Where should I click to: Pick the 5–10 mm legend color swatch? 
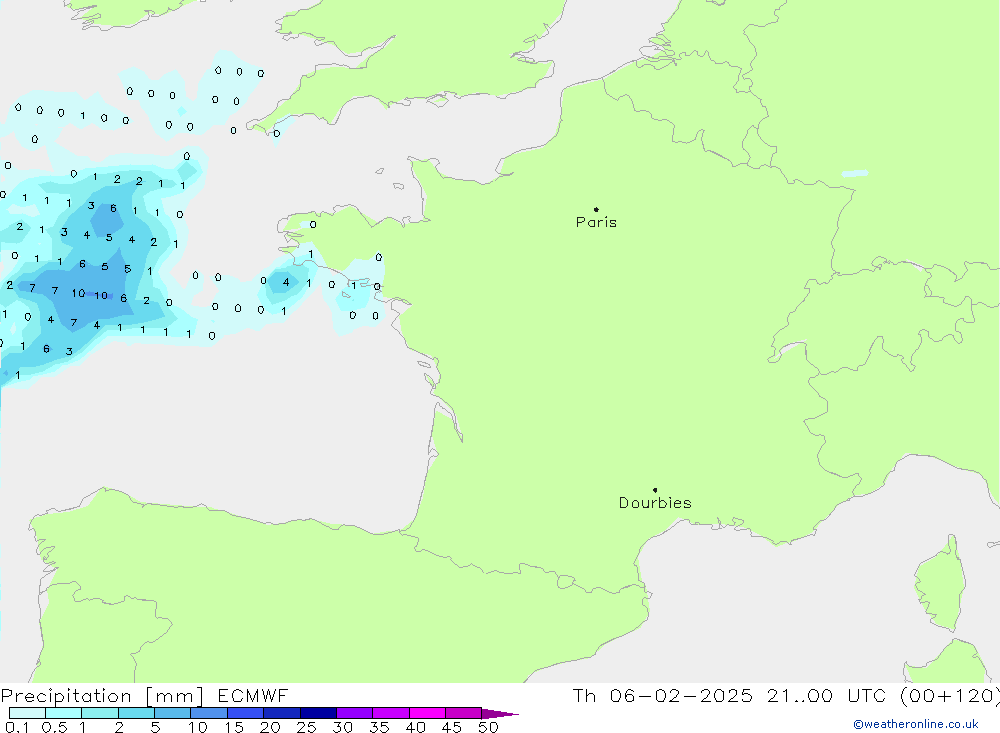[x=173, y=713]
